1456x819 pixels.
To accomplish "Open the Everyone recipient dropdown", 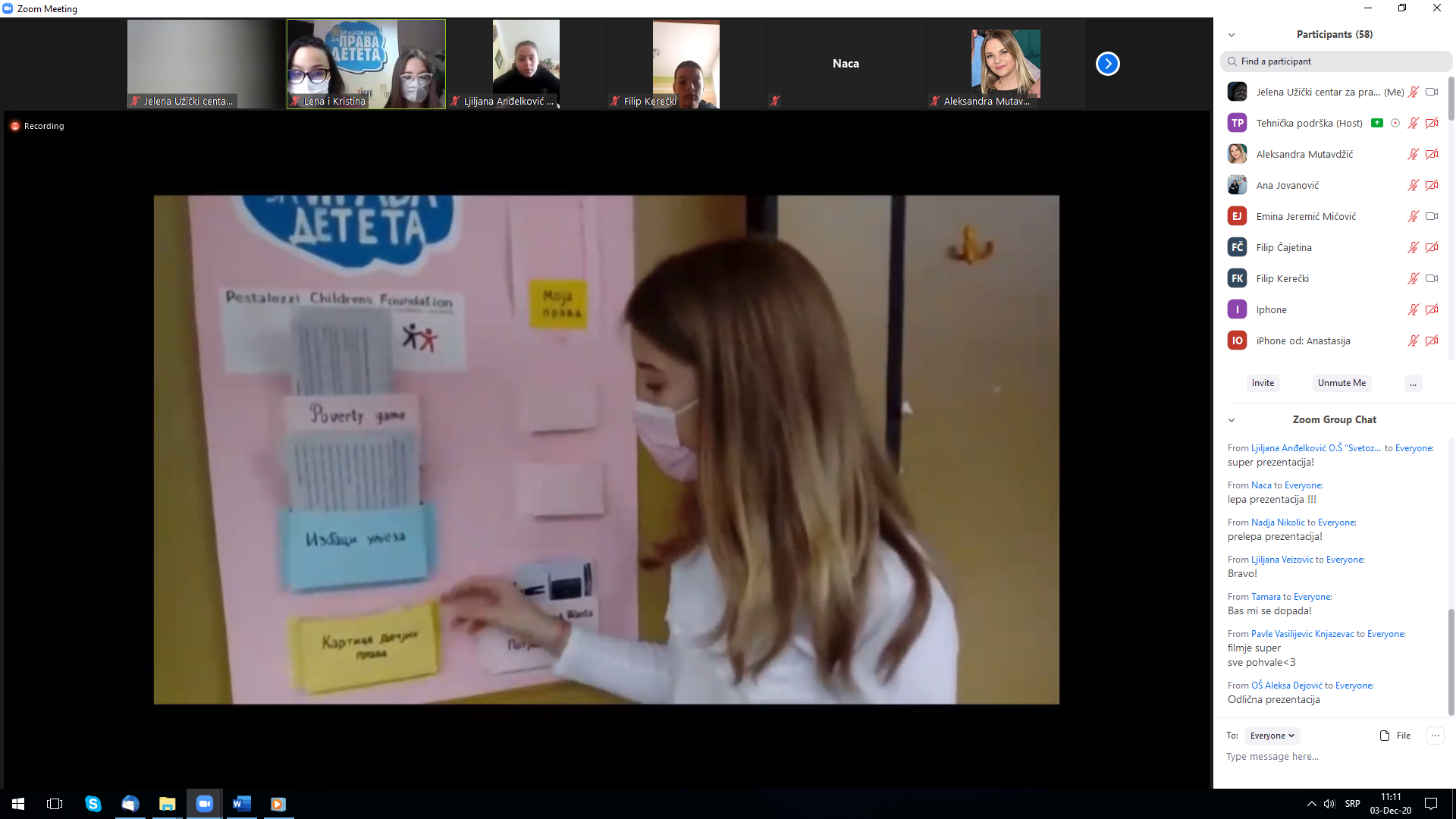I will pos(1272,736).
